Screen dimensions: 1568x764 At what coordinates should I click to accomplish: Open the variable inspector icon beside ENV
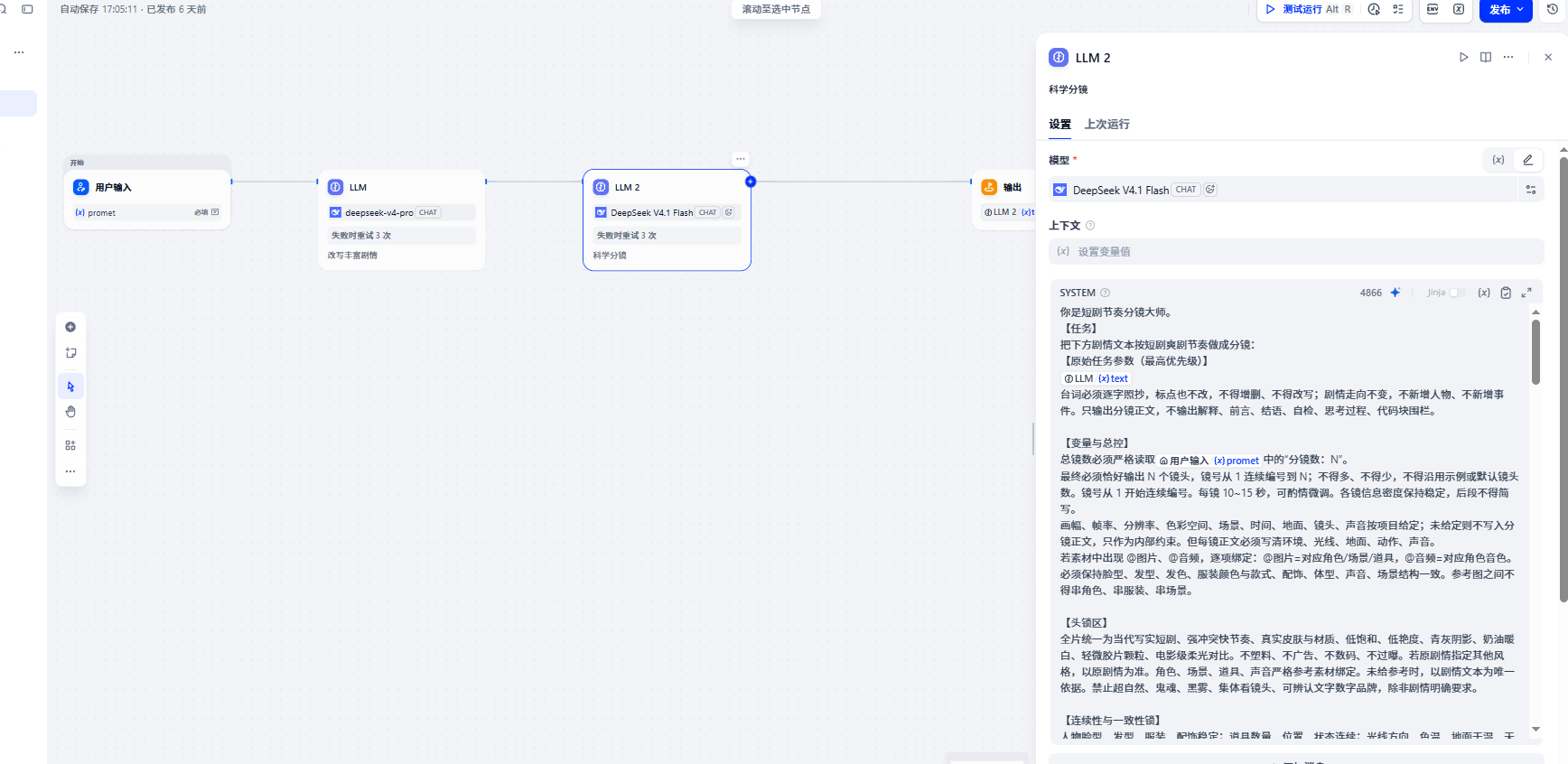[1459, 9]
